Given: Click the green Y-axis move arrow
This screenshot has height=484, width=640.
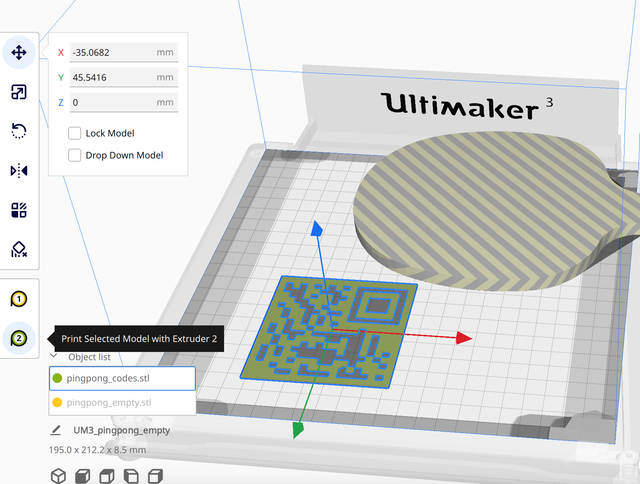Looking at the screenshot, I should point(298,430).
